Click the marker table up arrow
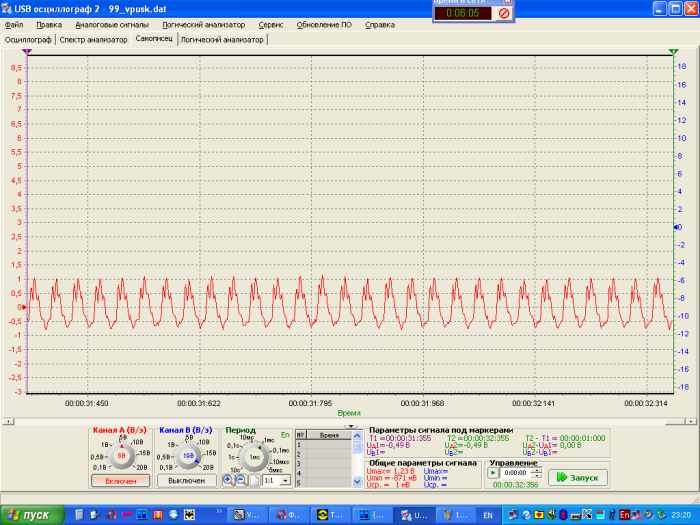The width and height of the screenshot is (700, 525). 357,436
